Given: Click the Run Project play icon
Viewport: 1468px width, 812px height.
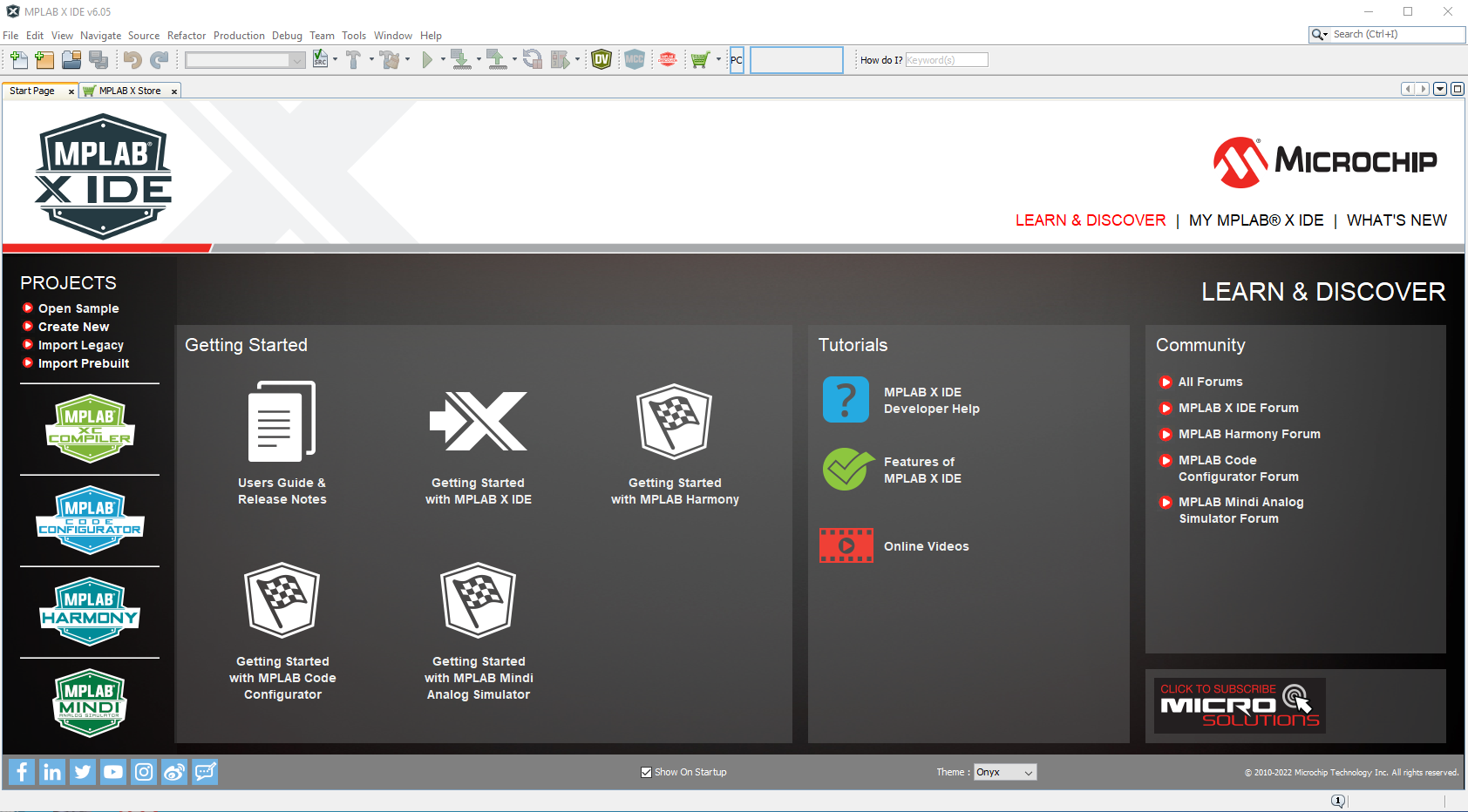Looking at the screenshot, I should pyautogui.click(x=427, y=60).
